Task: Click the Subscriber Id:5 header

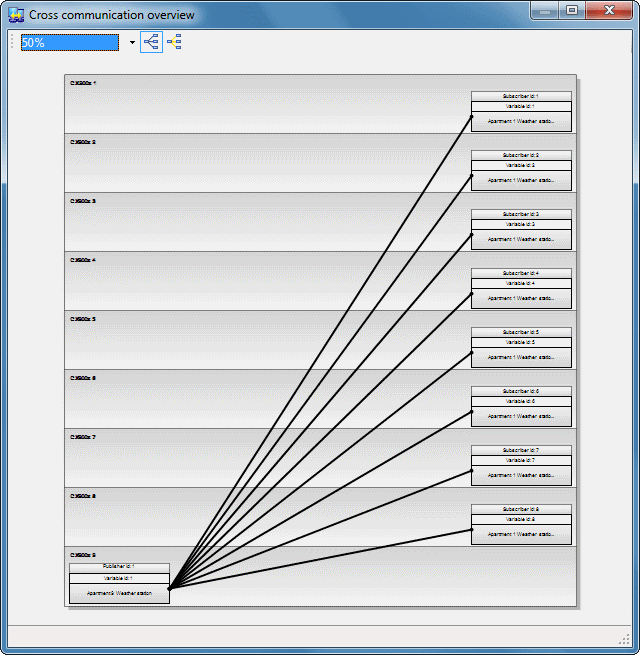Action: [521, 332]
